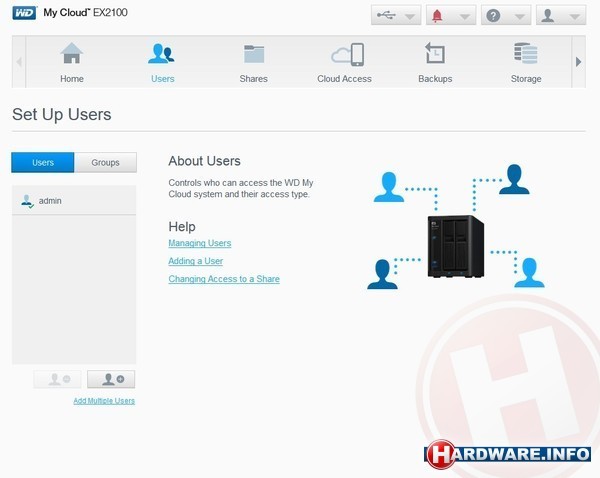Image resolution: width=600 pixels, height=478 pixels.
Task: Select the admin user entry
Action: pyautogui.click(x=74, y=201)
